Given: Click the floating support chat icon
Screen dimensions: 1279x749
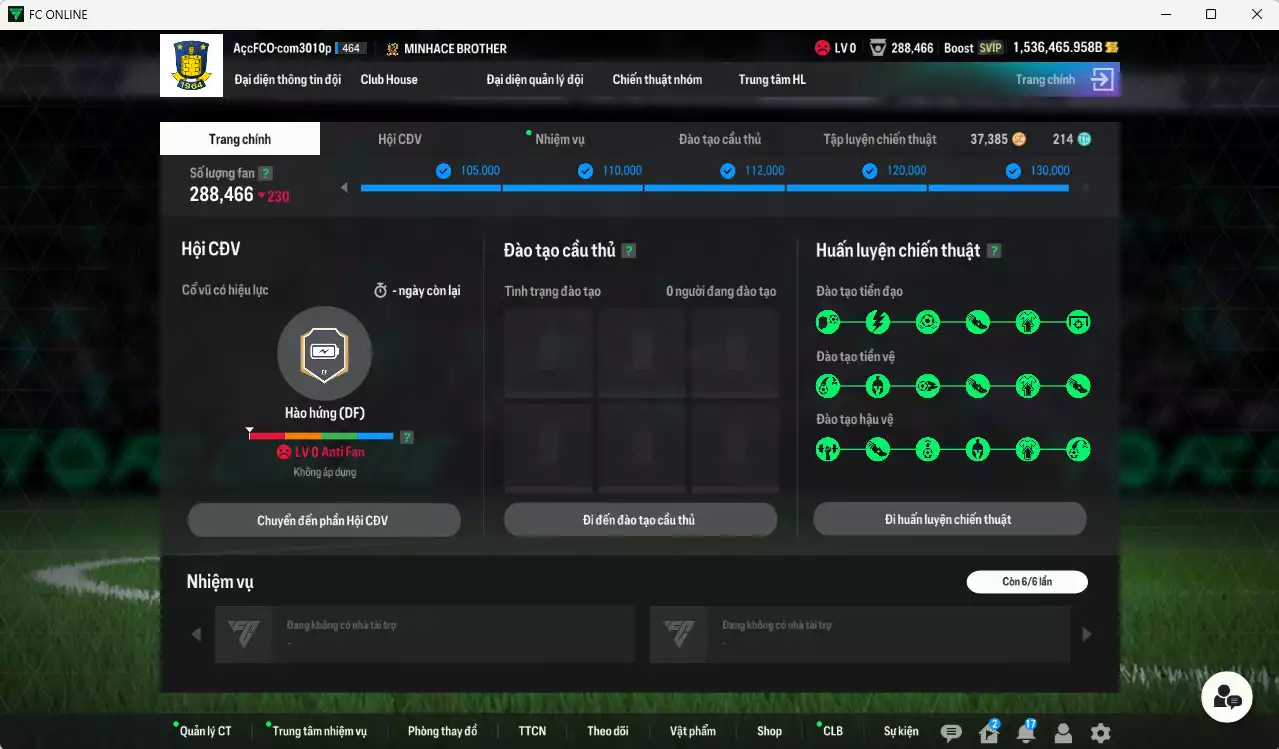Looking at the screenshot, I should pos(1226,697).
